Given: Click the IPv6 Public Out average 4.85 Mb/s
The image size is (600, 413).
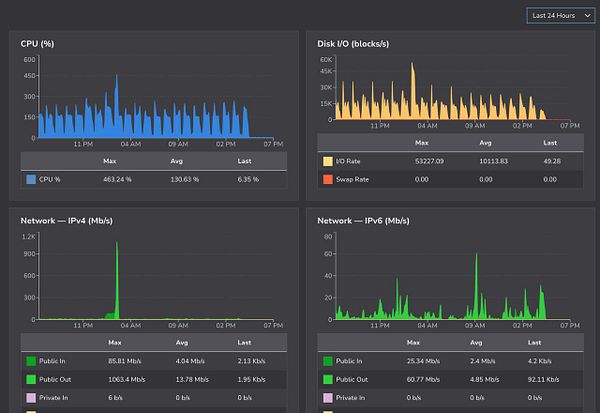Looking at the screenshot, I should pos(484,379).
